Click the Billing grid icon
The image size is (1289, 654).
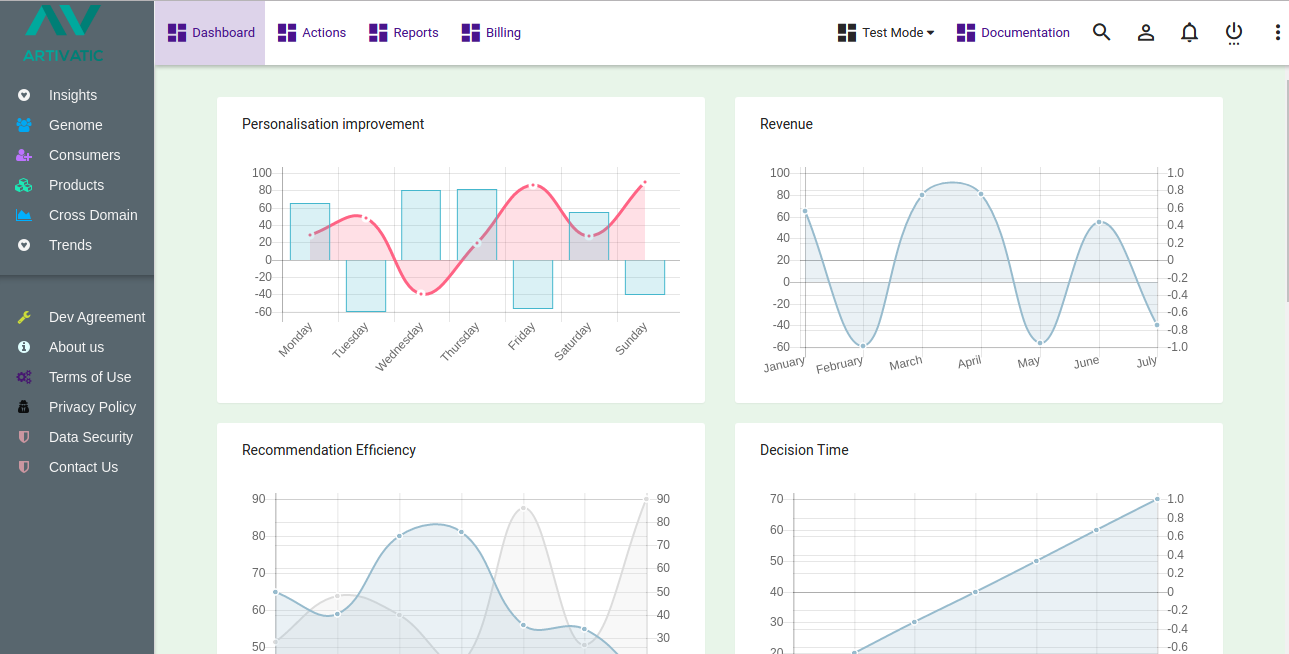[471, 33]
